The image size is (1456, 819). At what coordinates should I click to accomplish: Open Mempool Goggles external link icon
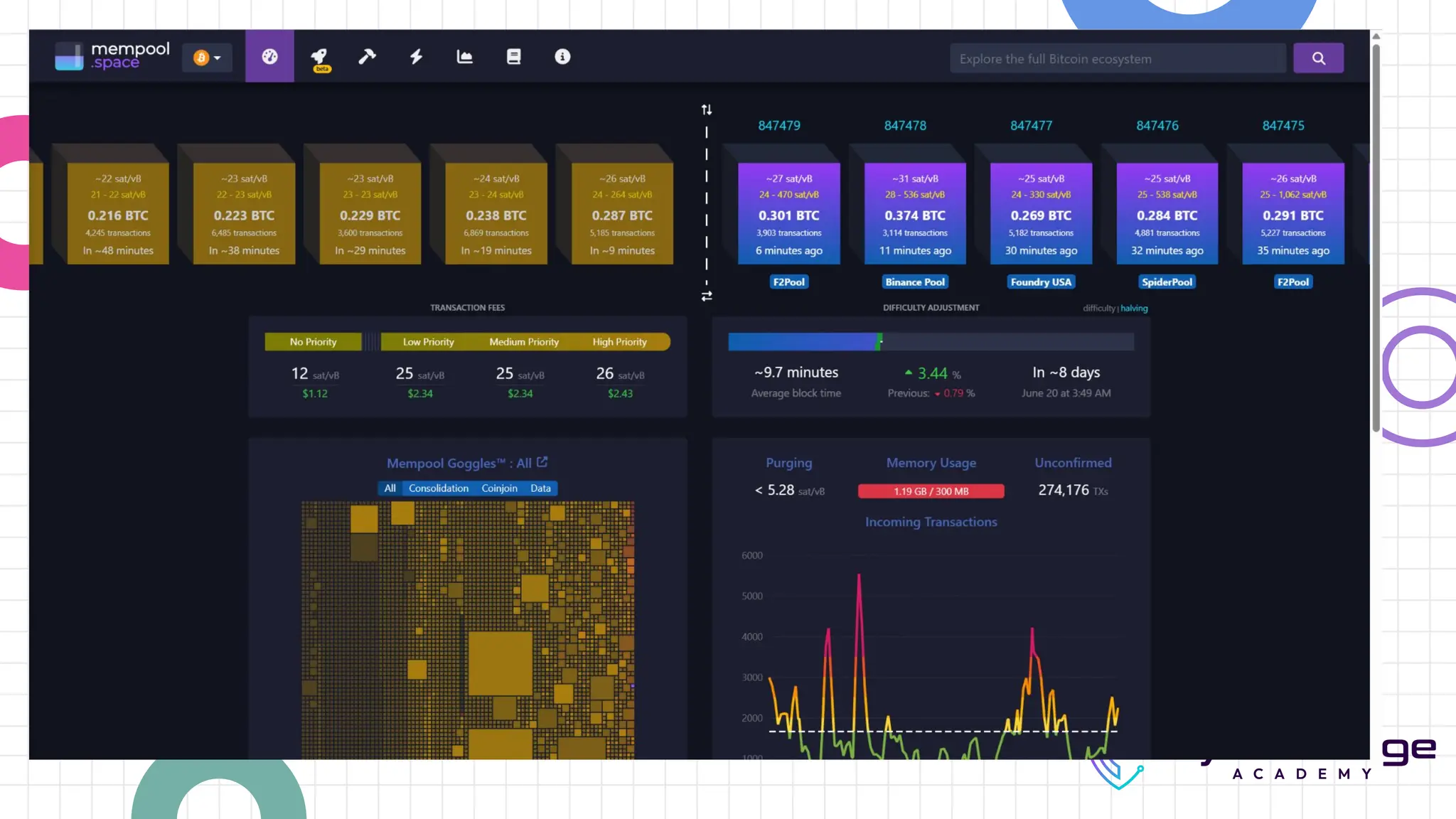(542, 462)
